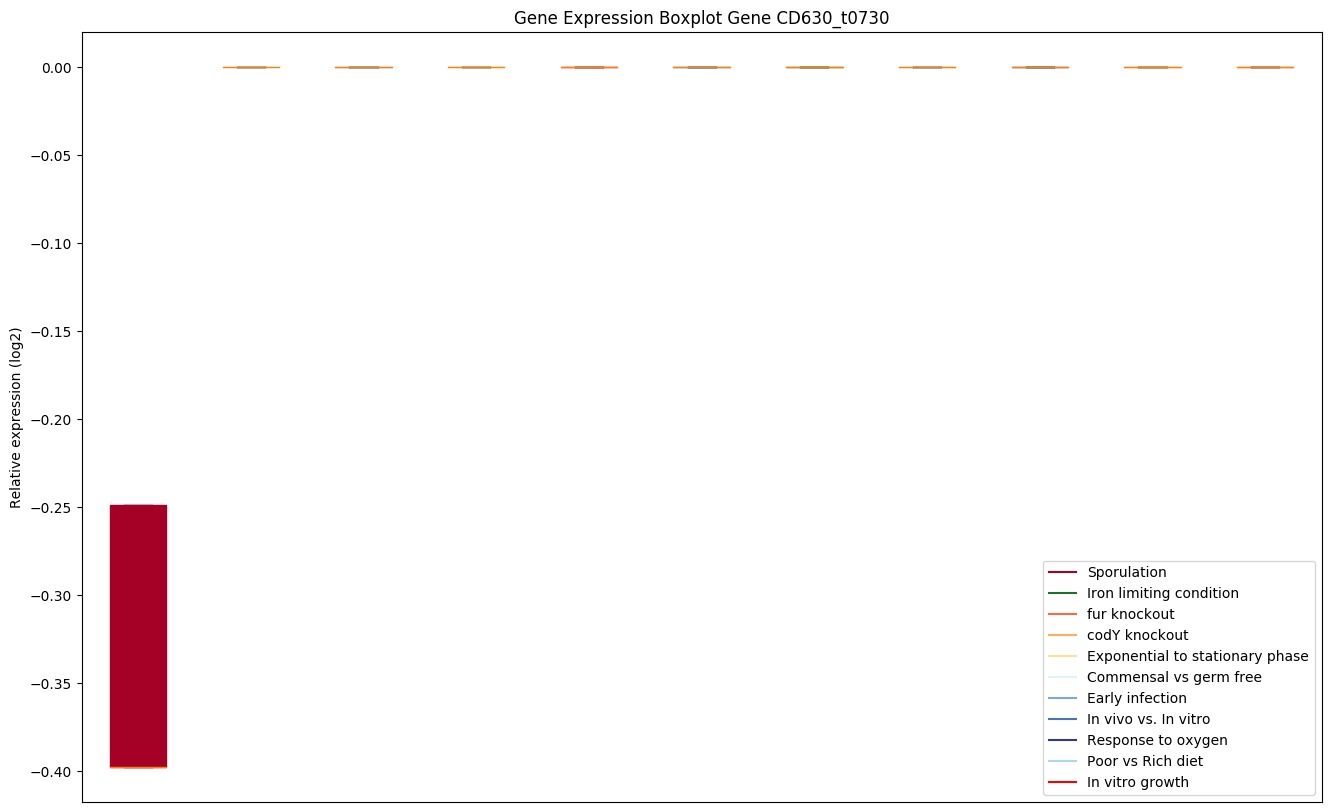Click the dark red Sporulation legend line
The image size is (1331, 812).
(x=1061, y=572)
